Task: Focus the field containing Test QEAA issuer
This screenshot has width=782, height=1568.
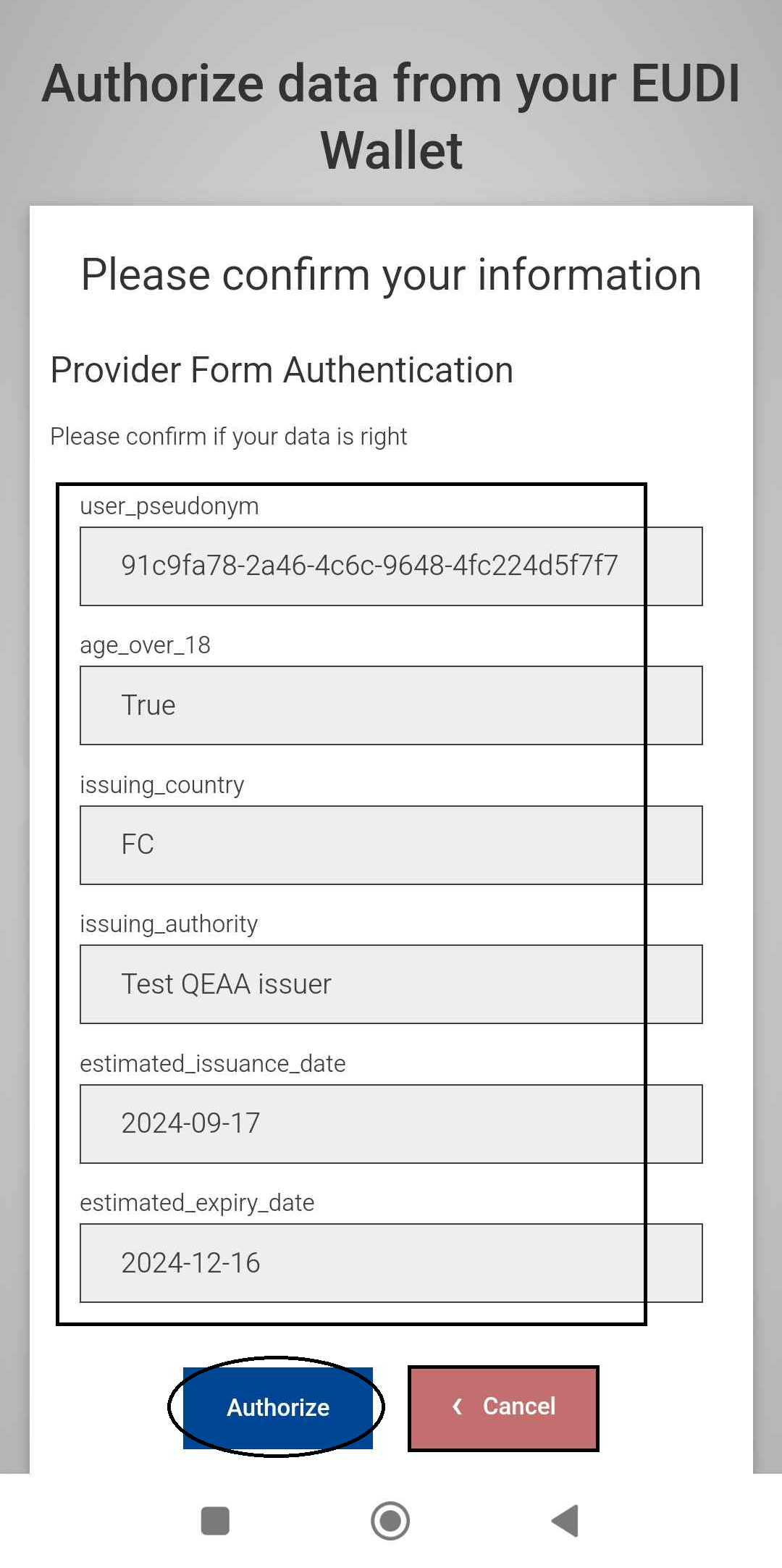Action: pyautogui.click(x=391, y=984)
